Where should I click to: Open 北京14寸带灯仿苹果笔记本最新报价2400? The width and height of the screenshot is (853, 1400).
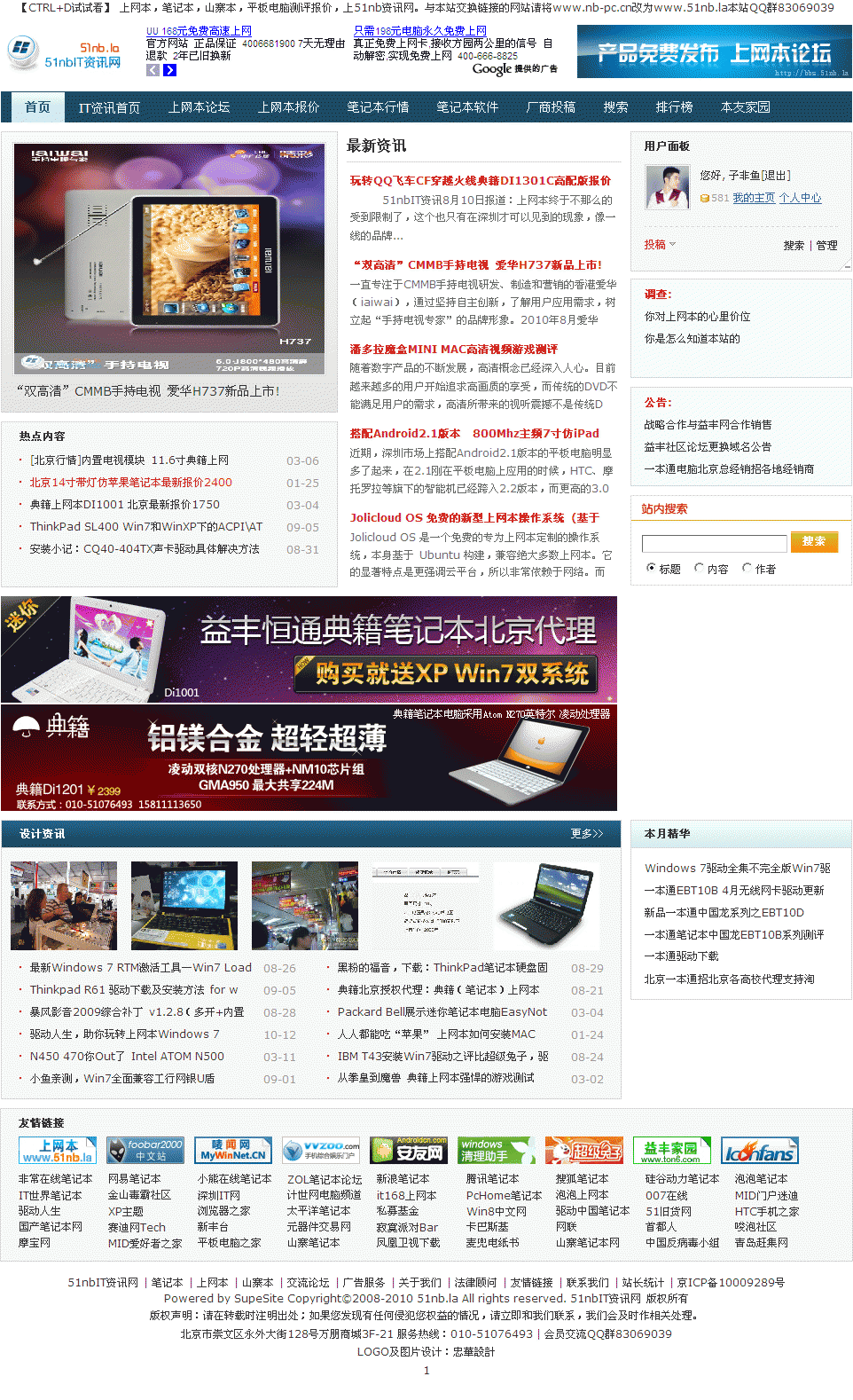tap(131, 483)
